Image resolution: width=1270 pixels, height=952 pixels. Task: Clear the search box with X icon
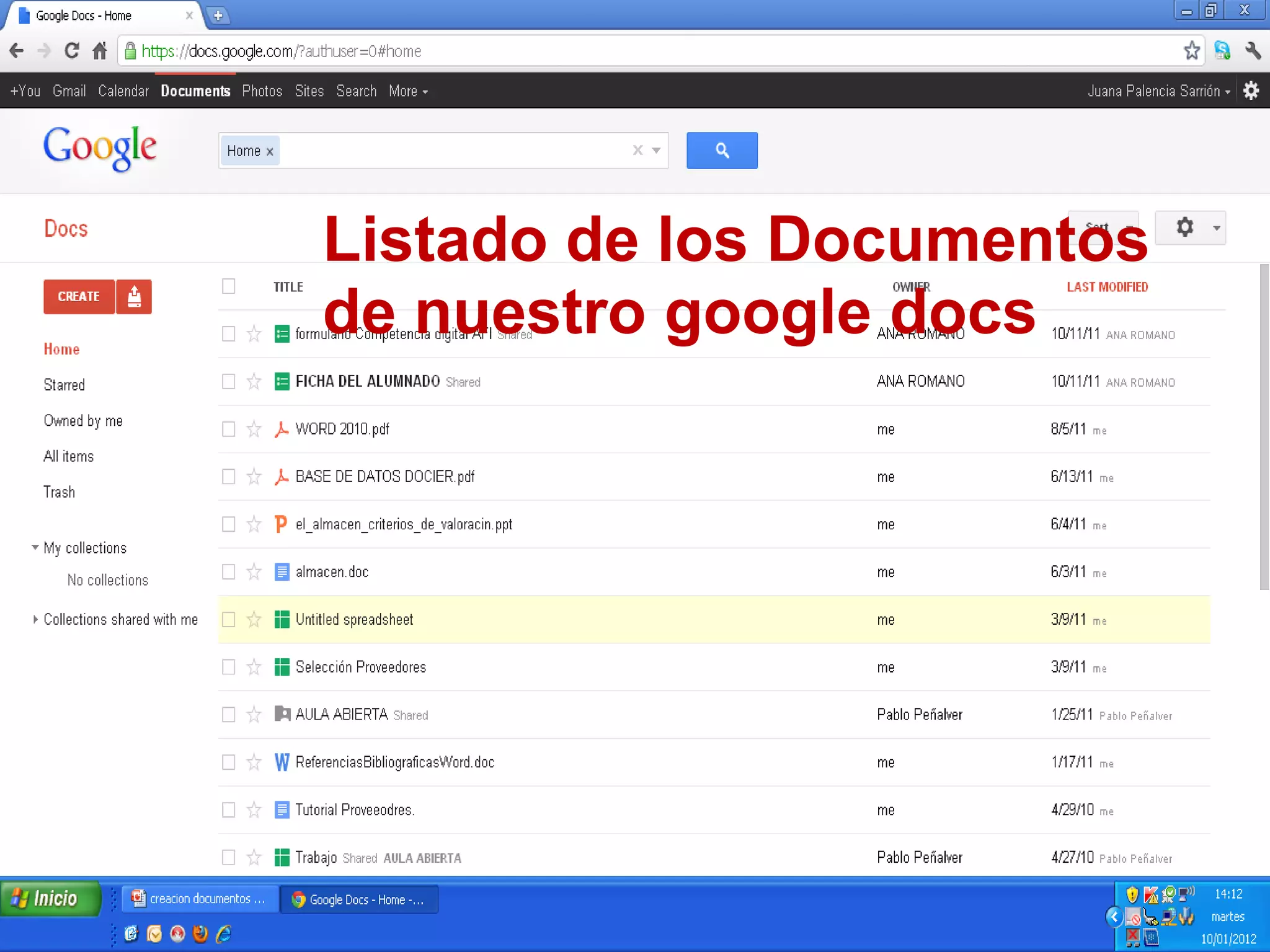(637, 150)
